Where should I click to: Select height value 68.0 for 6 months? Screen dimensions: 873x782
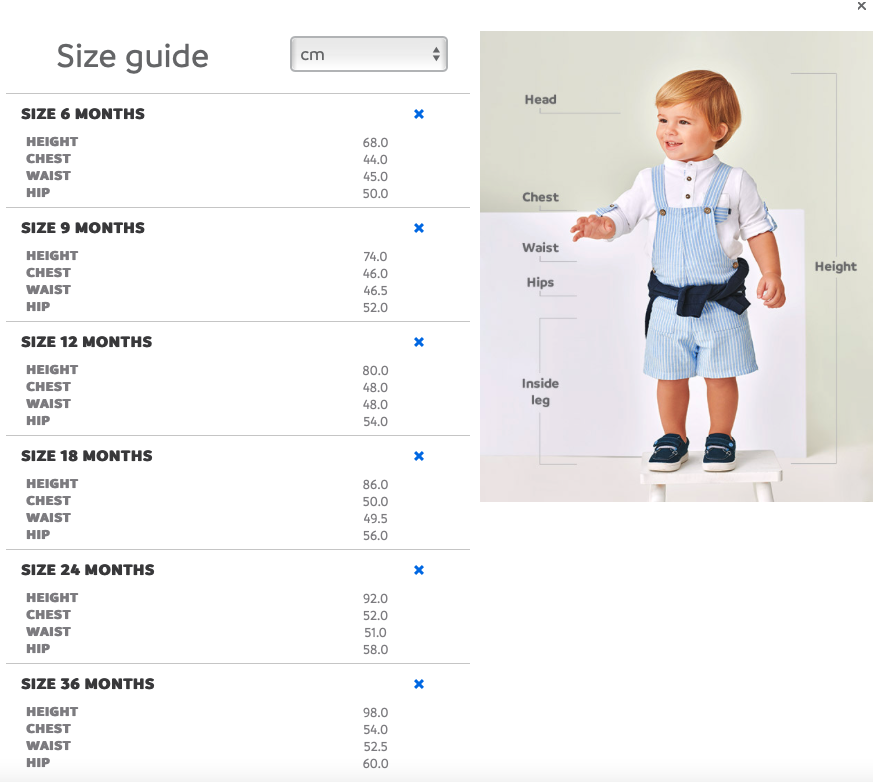(375, 143)
